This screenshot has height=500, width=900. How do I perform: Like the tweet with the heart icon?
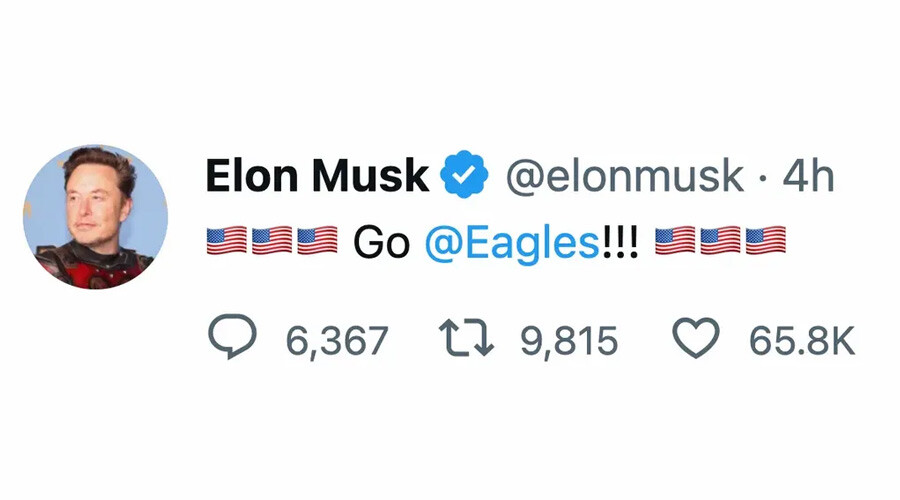coord(696,339)
